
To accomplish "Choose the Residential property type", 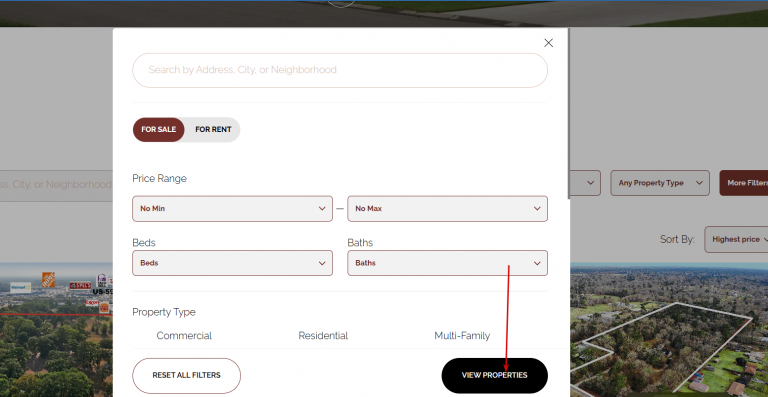I will 323,336.
